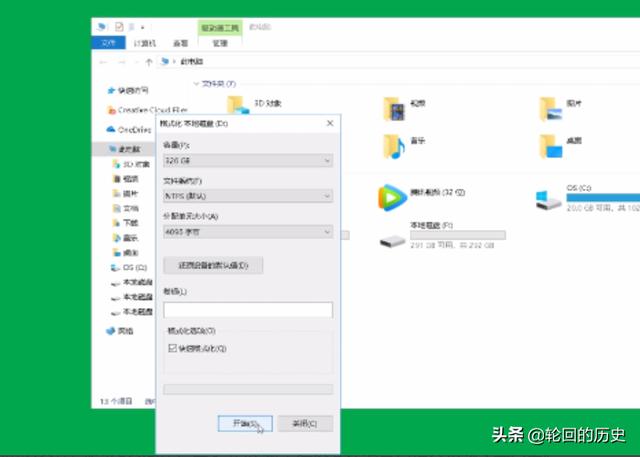The height and width of the screenshot is (457, 640).
Task: Close the Format Local Disk dialog
Action: (330, 122)
